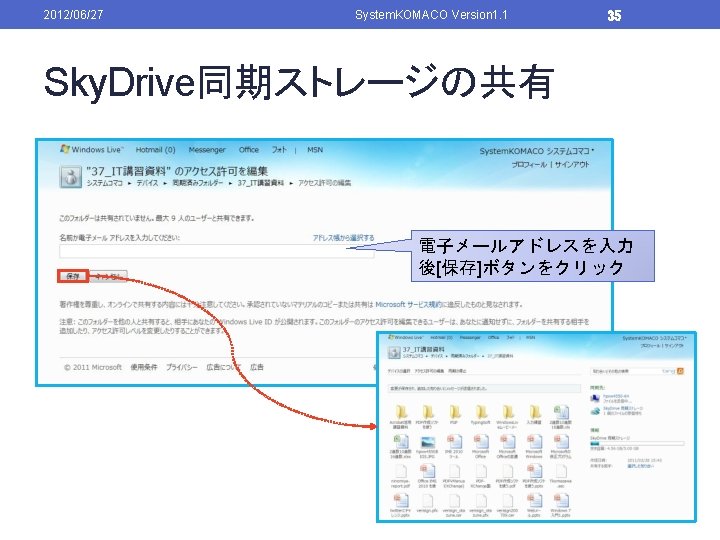
Task: Open the PDF作成ソフトを使う.pptx file
Action: (x=534, y=475)
